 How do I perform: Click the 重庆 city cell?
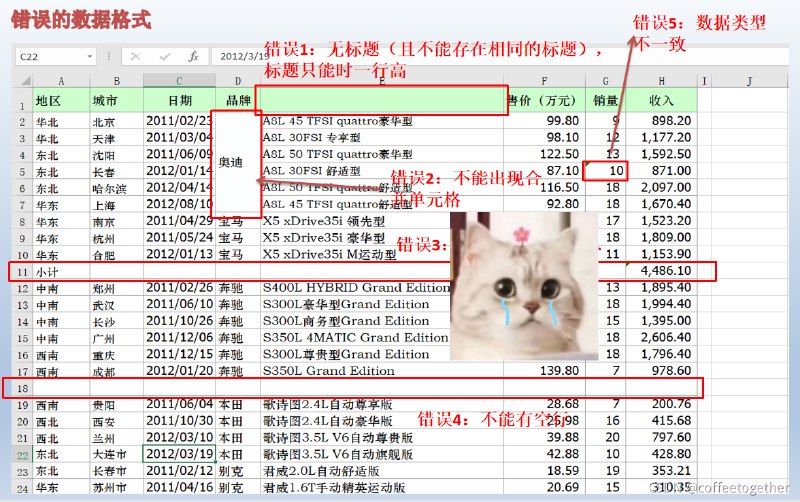(x=116, y=355)
